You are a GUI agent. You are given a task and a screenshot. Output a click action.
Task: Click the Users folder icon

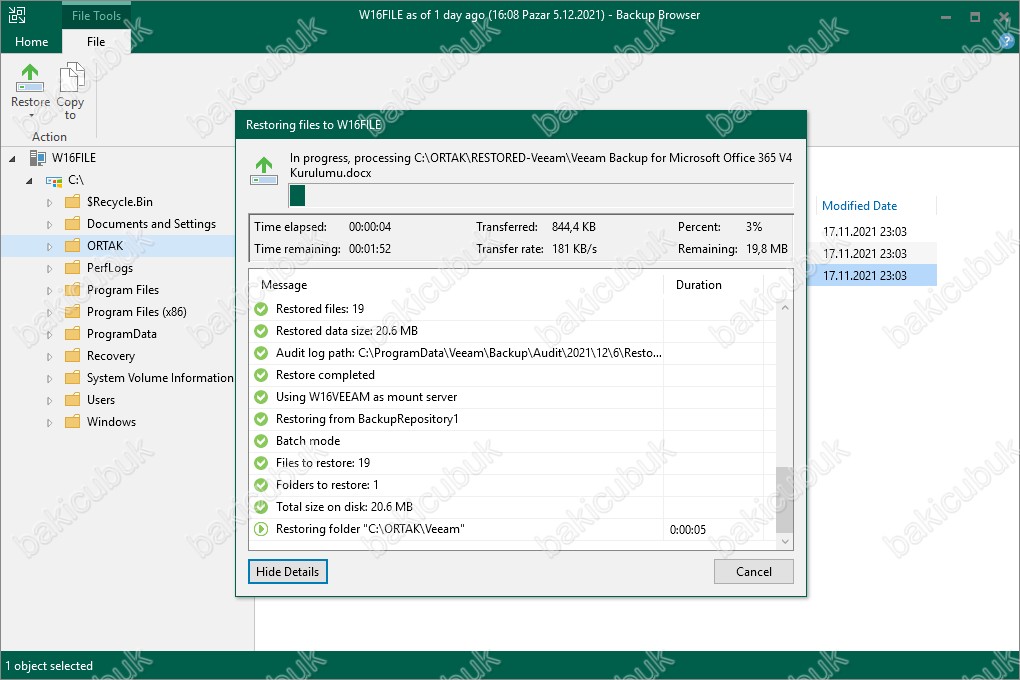tap(73, 400)
